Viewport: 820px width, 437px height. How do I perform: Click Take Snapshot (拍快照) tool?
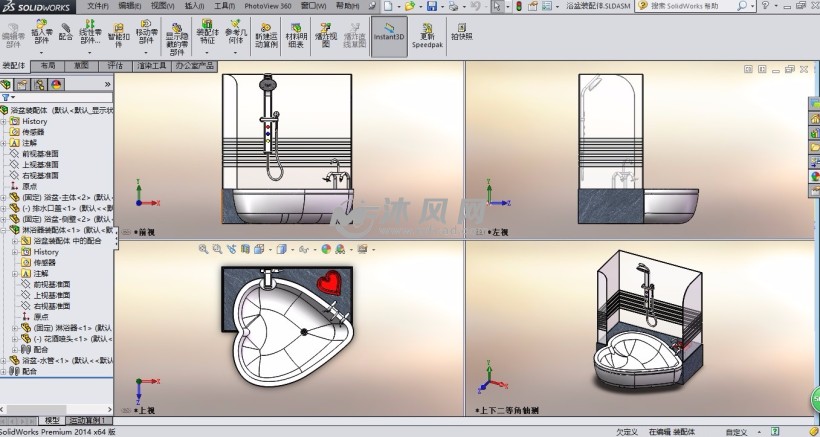[x=462, y=32]
